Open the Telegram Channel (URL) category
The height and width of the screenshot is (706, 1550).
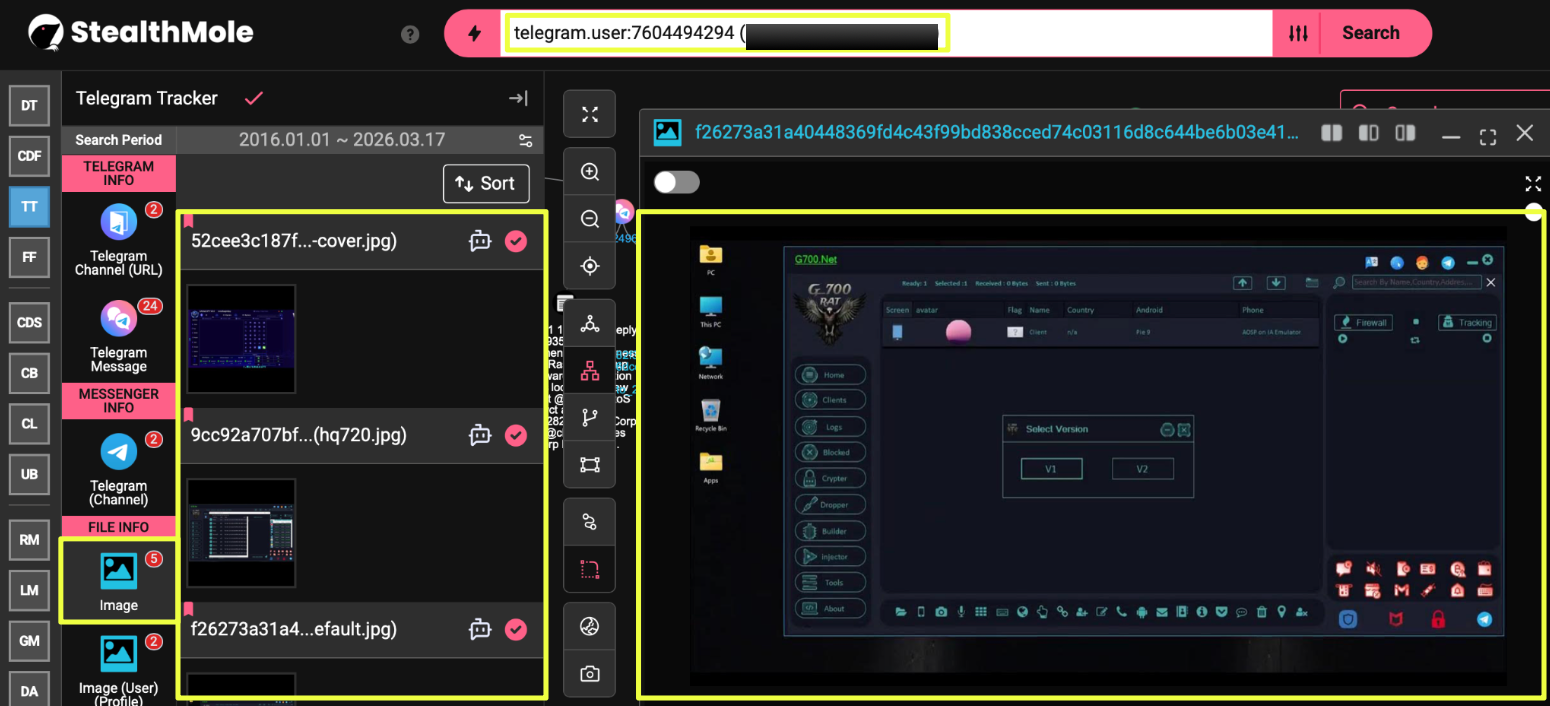coord(118,240)
